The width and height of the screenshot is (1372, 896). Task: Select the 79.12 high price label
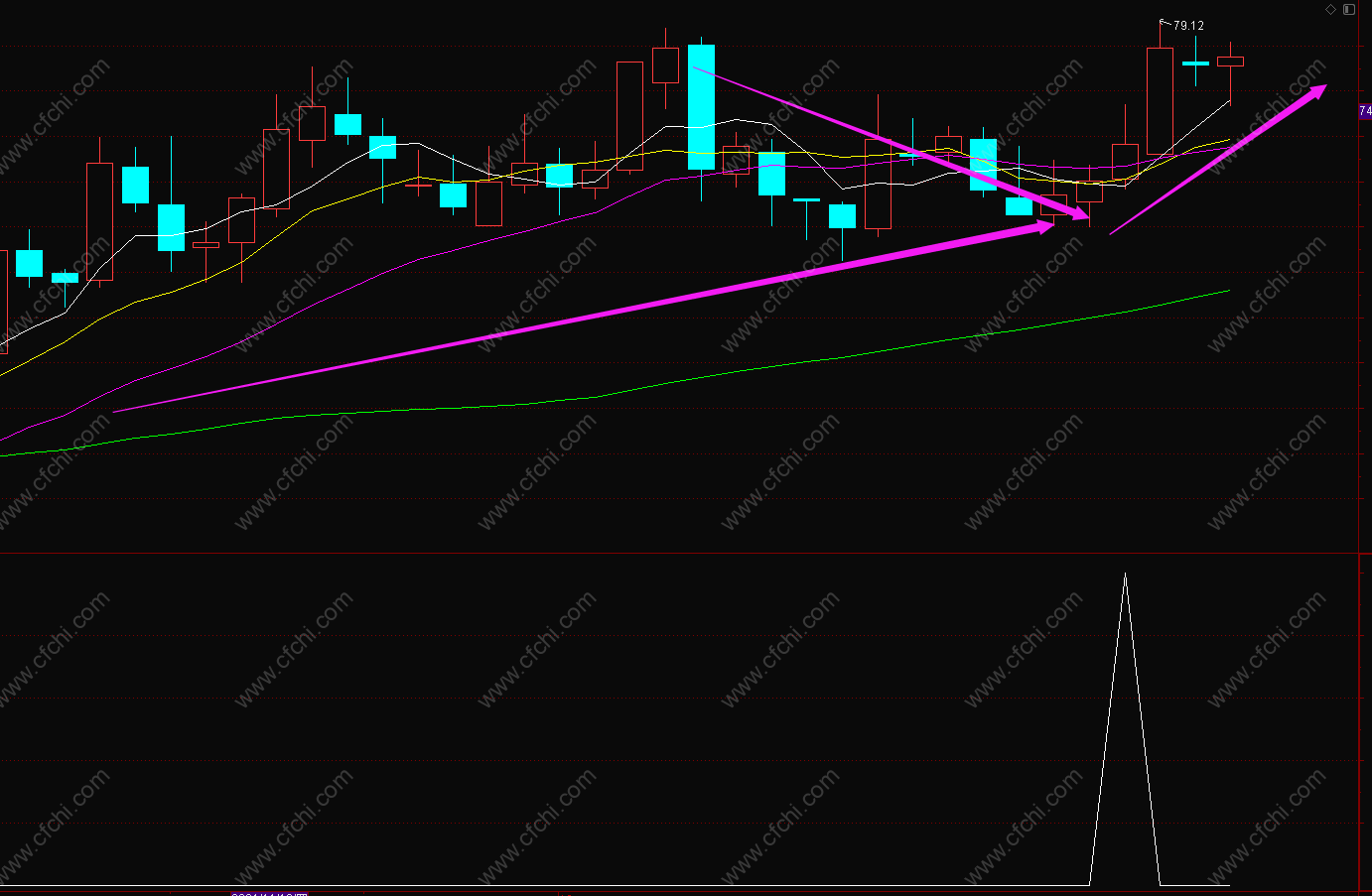(1188, 26)
